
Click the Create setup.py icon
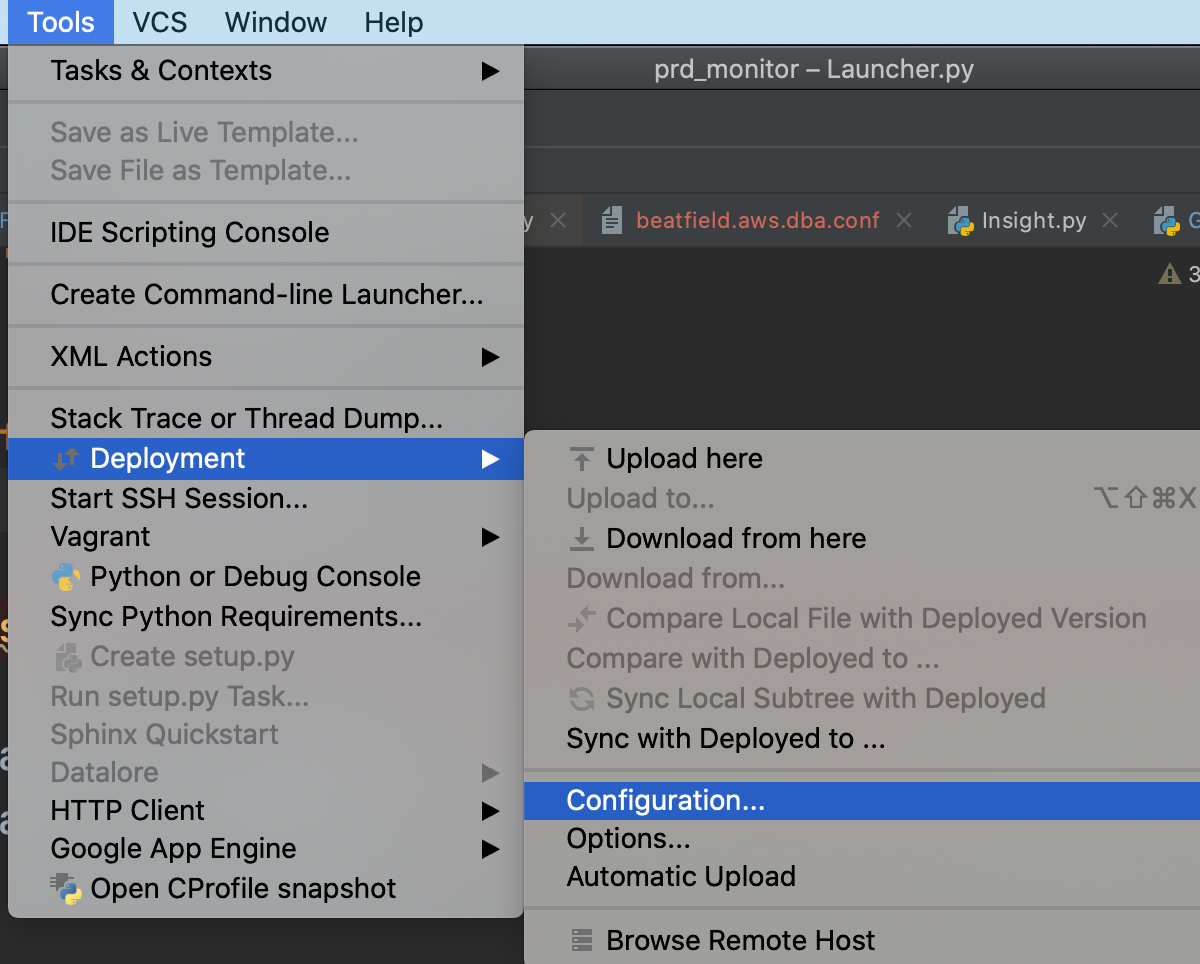[66, 657]
